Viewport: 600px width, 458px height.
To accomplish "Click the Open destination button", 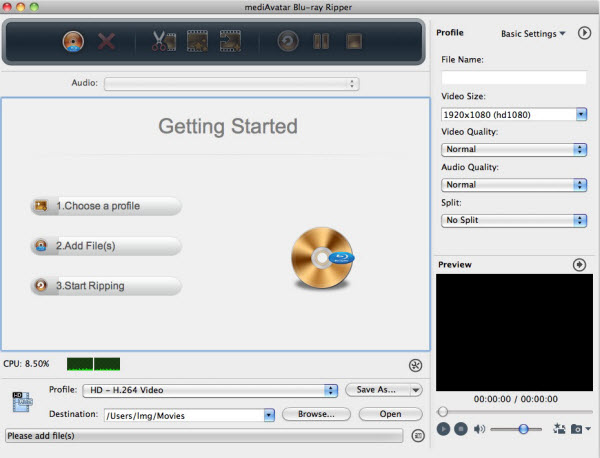I will click(390, 414).
